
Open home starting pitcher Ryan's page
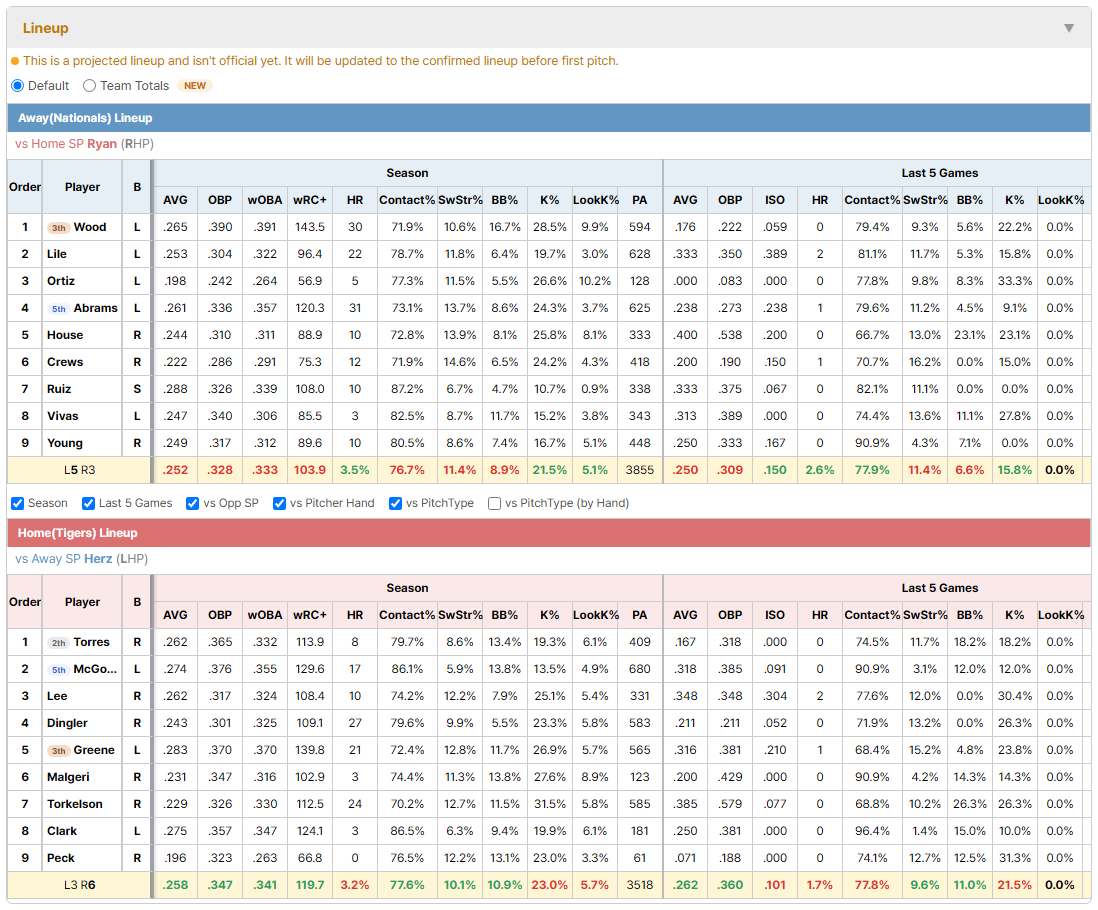coord(102,144)
